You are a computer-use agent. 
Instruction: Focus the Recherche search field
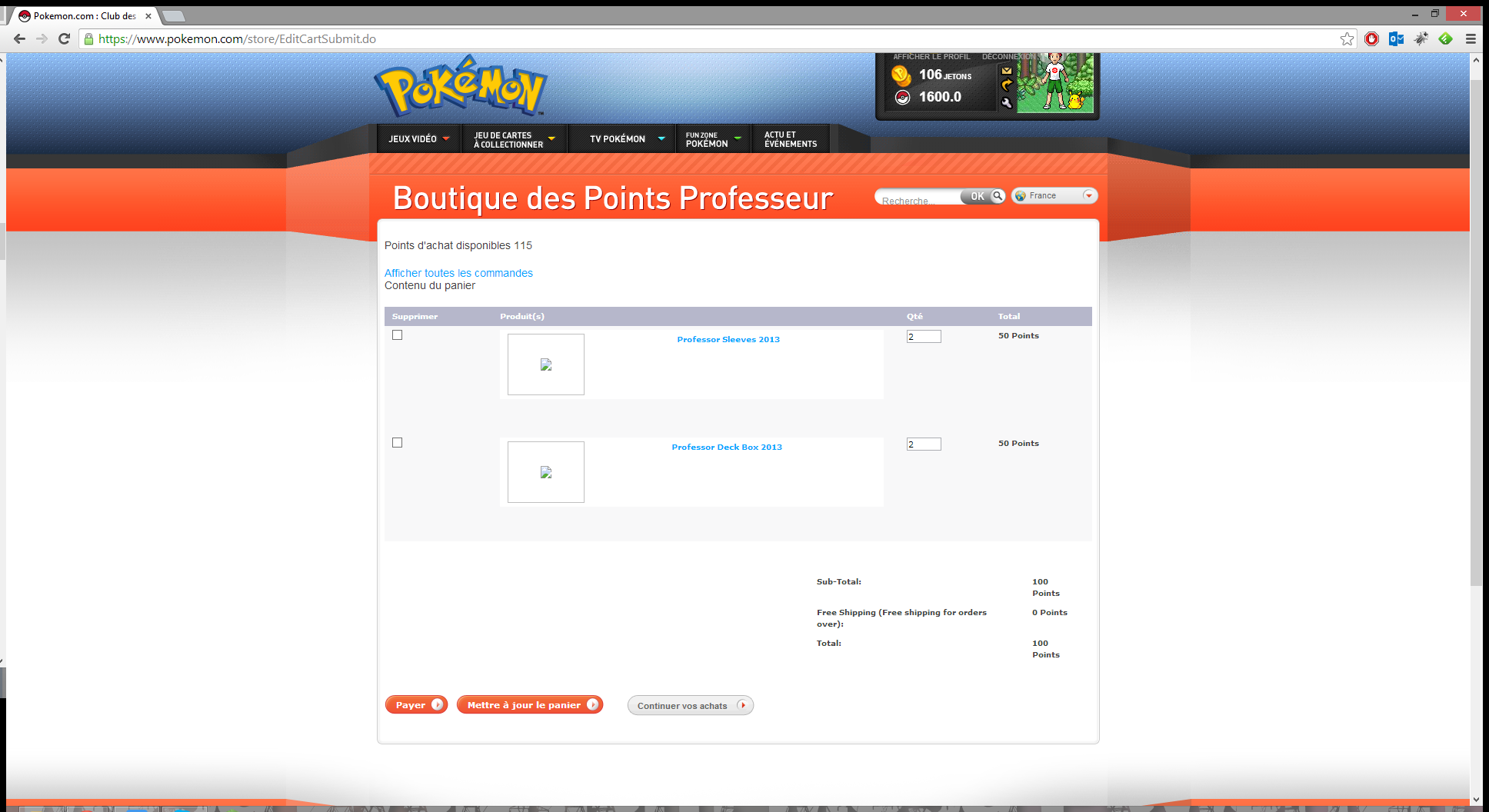point(918,198)
